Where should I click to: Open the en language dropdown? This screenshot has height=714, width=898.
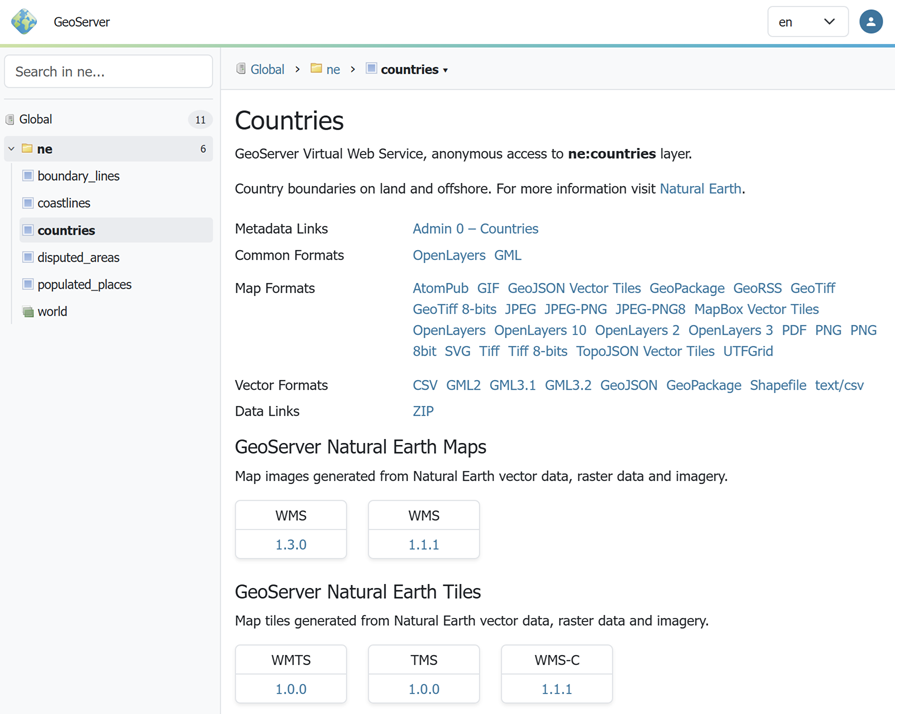pos(807,22)
